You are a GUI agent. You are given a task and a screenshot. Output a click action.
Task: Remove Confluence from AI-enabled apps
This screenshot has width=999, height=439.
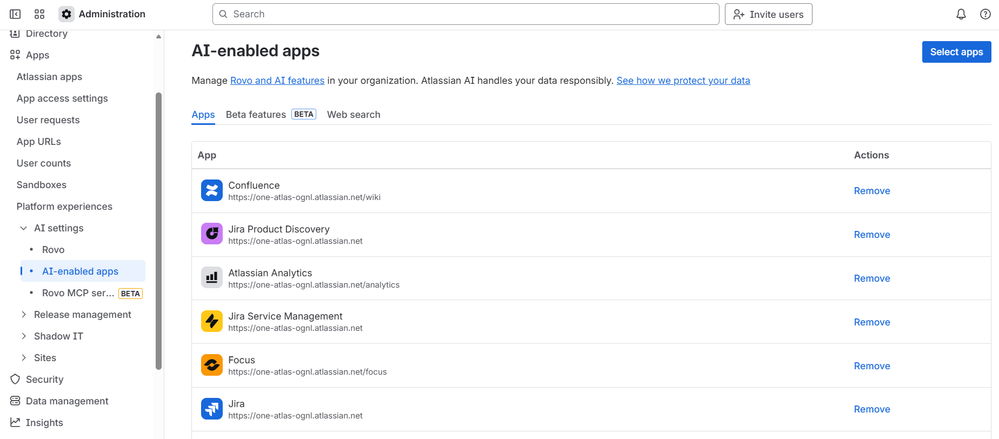(x=872, y=191)
